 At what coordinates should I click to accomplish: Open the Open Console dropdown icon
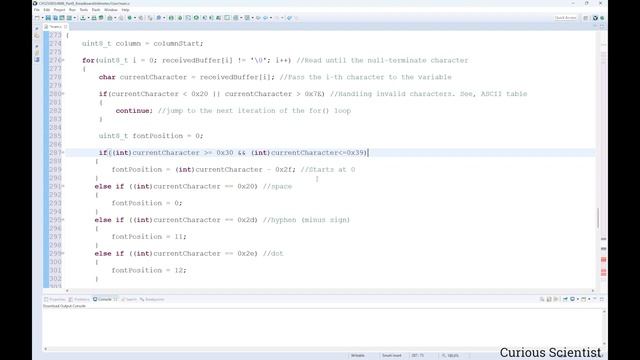point(584,299)
